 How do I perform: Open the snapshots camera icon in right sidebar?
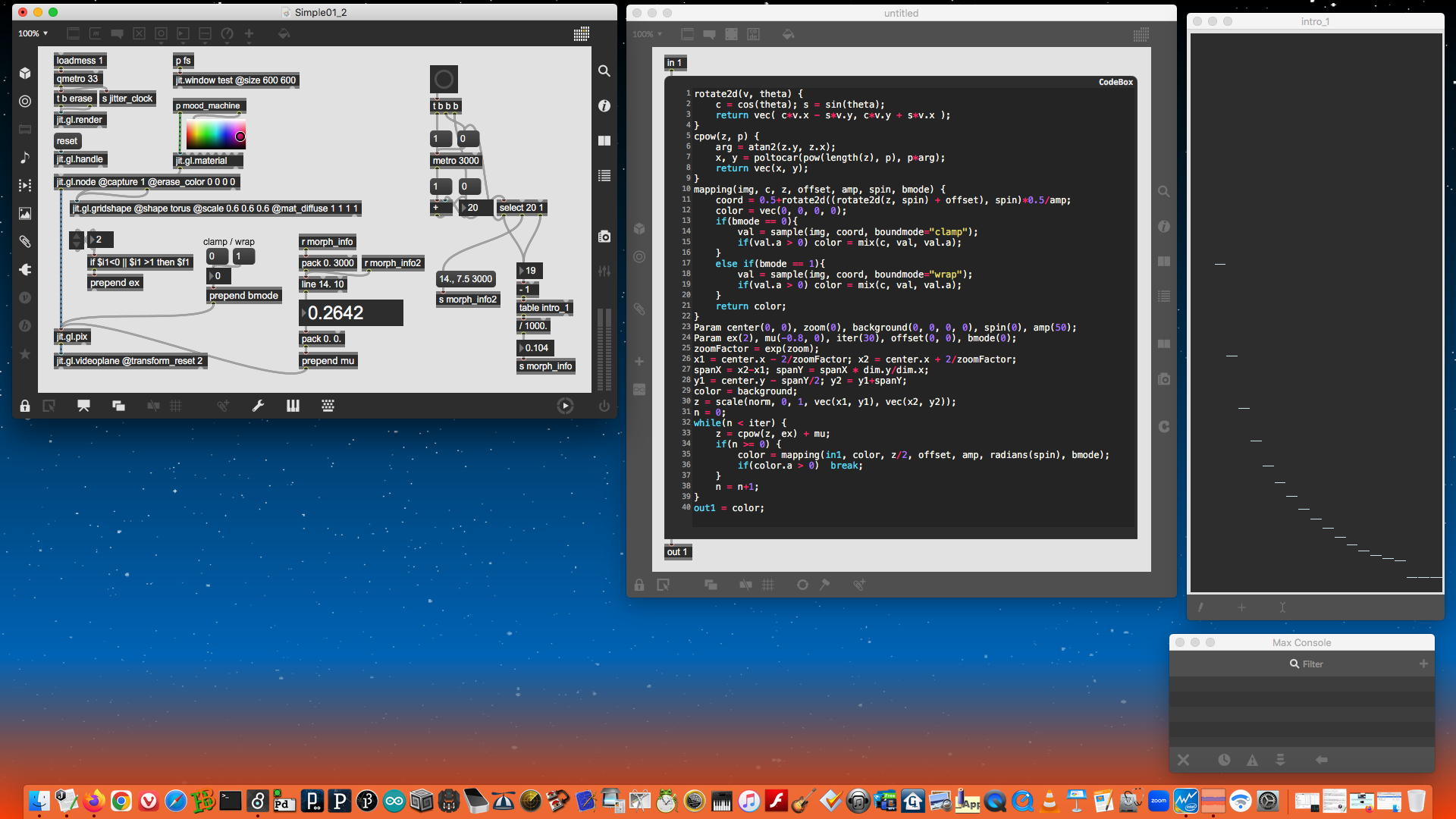point(604,237)
